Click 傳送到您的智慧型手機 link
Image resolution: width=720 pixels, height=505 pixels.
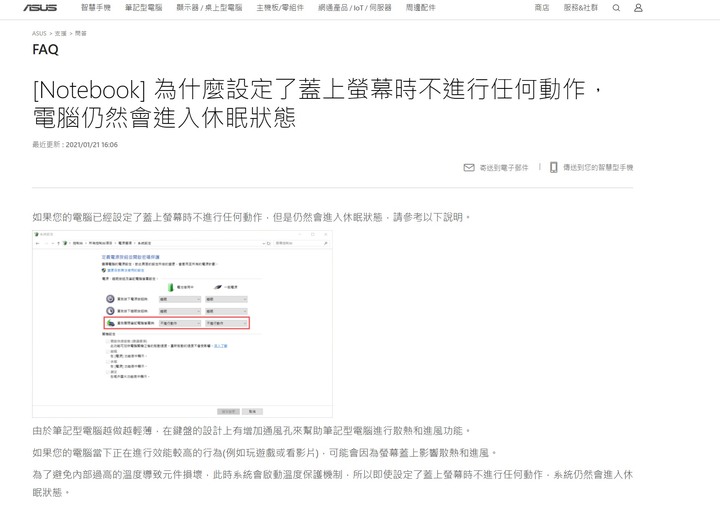point(598,168)
